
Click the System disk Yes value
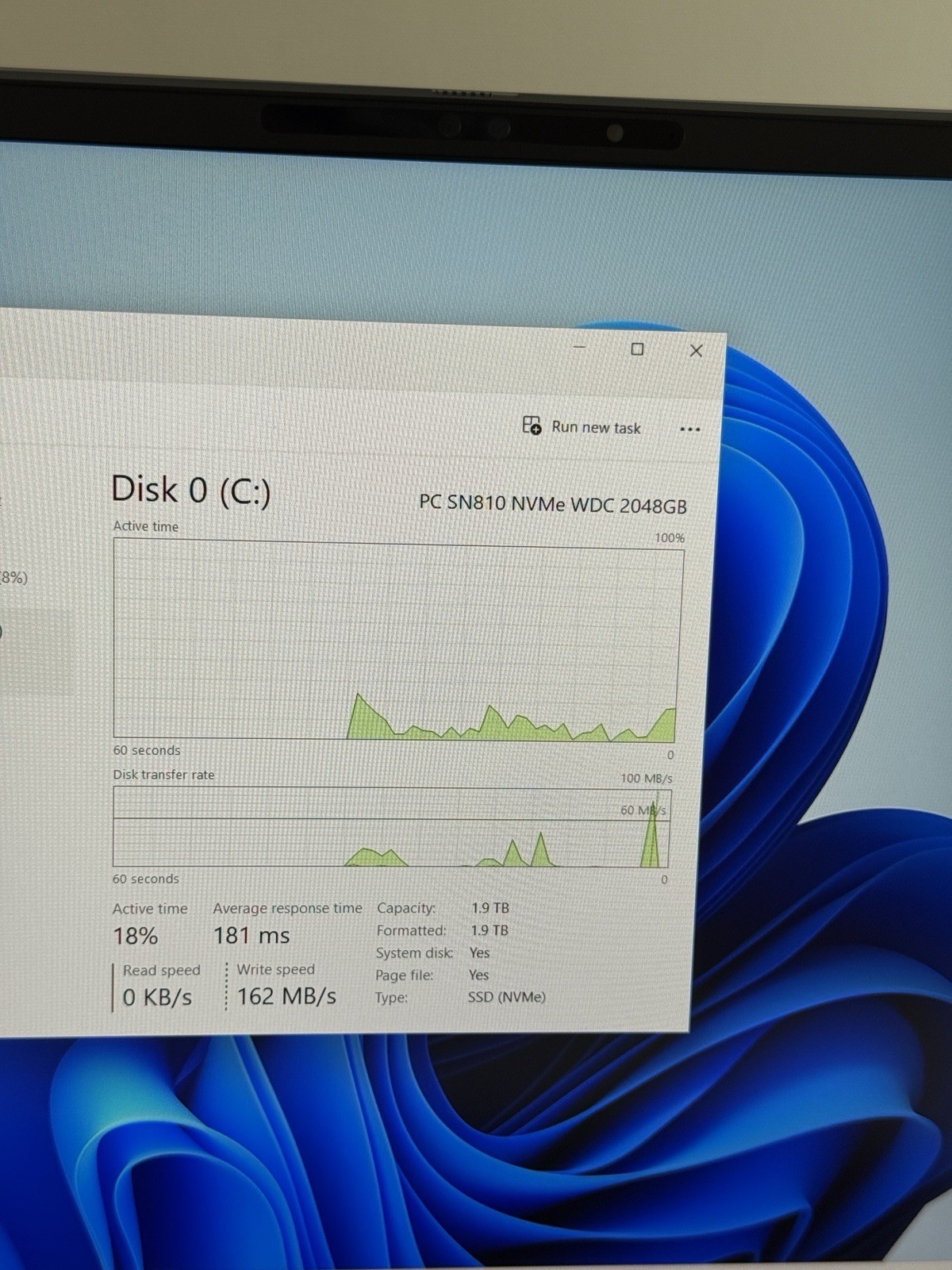point(479,952)
